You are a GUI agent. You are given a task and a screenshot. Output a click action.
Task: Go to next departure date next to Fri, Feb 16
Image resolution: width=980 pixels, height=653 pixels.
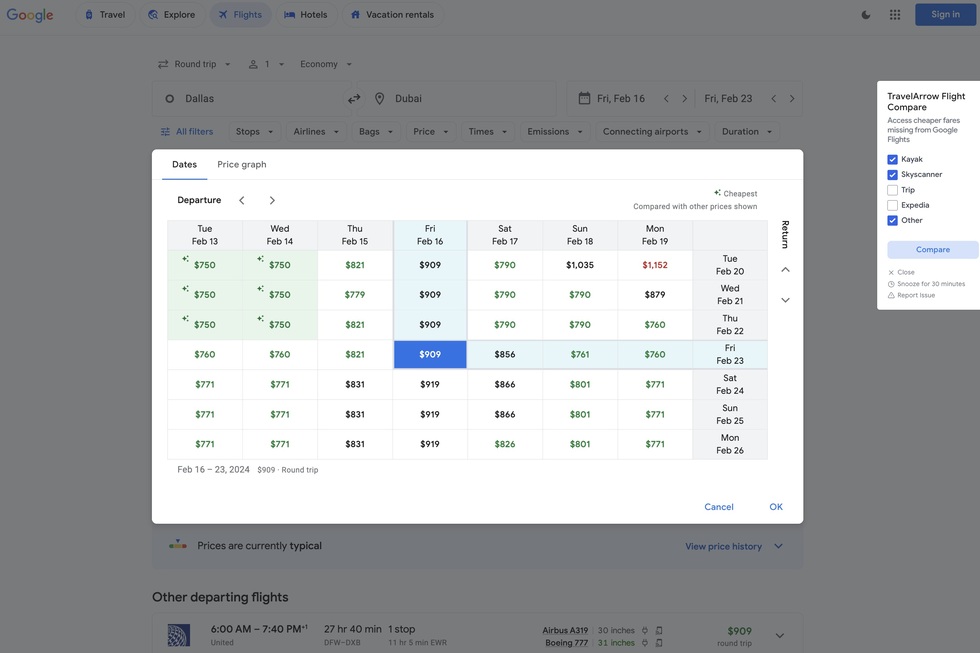[684, 99]
